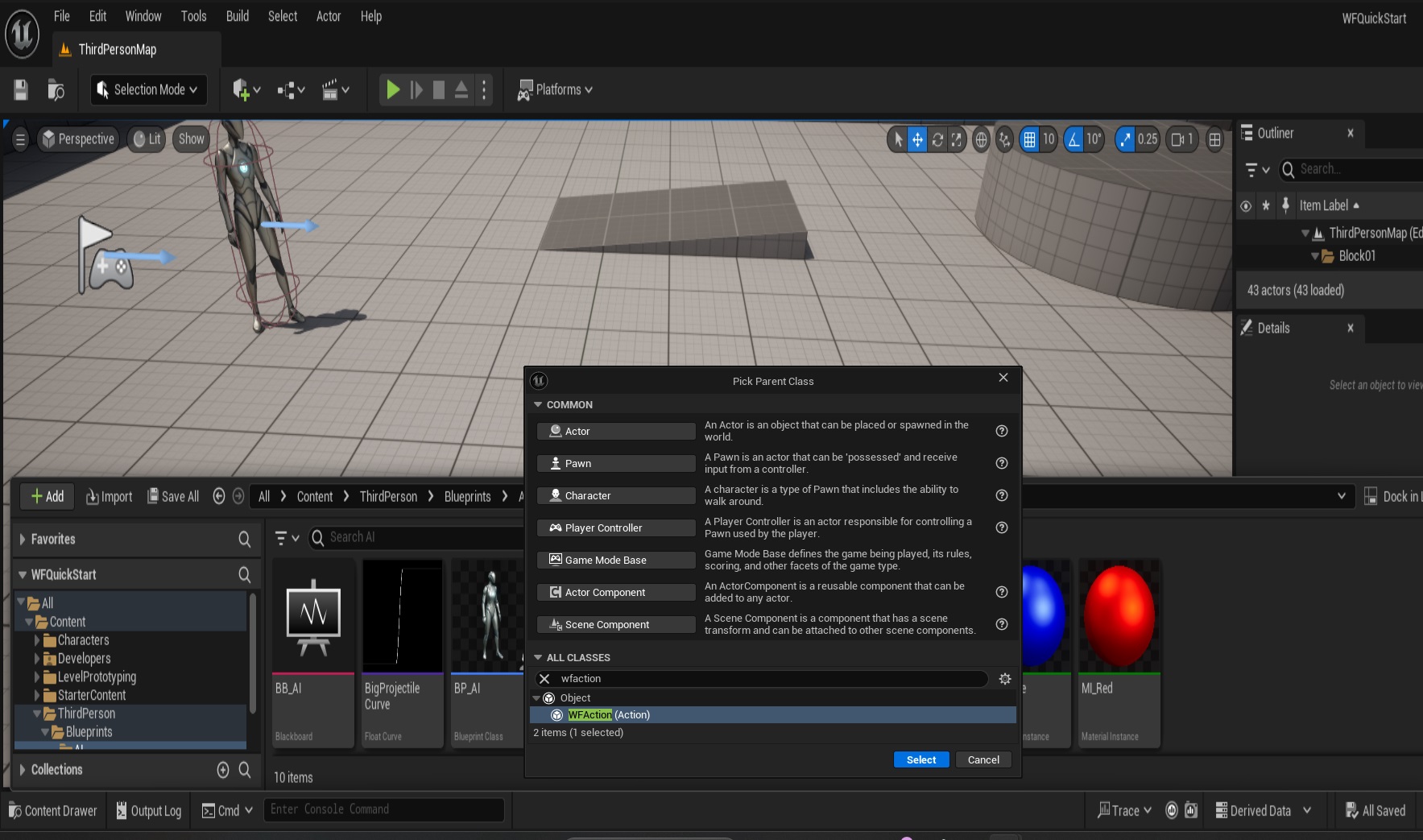
Task: Open the Browse content icon beside Save
Action: (x=56, y=89)
